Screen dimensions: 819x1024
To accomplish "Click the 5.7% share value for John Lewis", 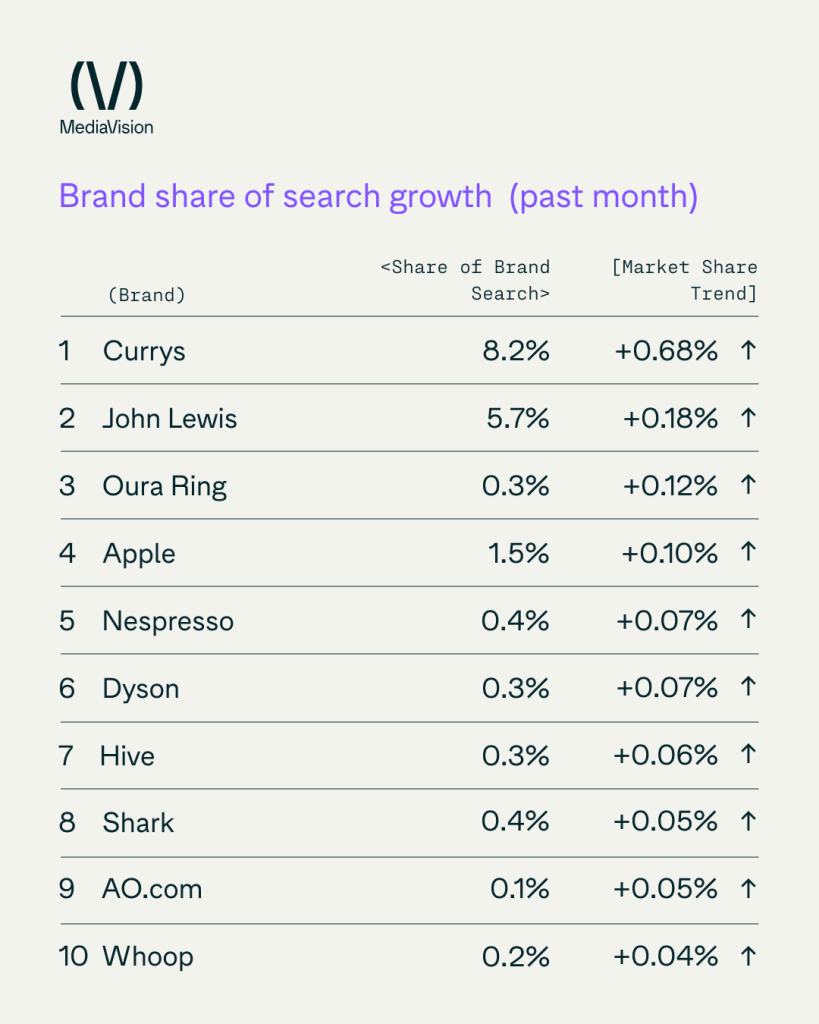I will click(516, 418).
